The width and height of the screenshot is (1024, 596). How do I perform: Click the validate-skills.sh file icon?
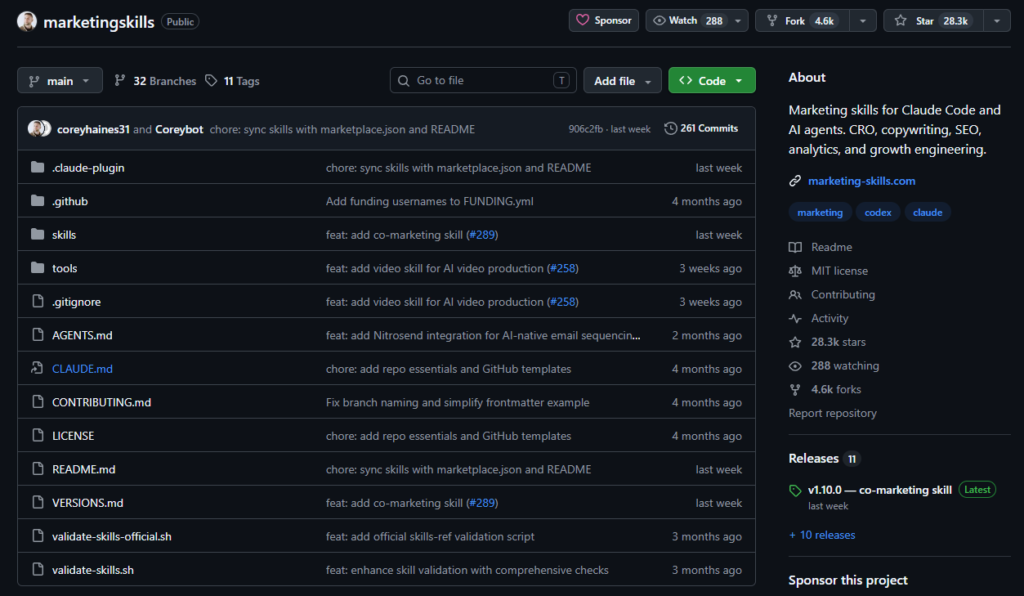coord(38,569)
